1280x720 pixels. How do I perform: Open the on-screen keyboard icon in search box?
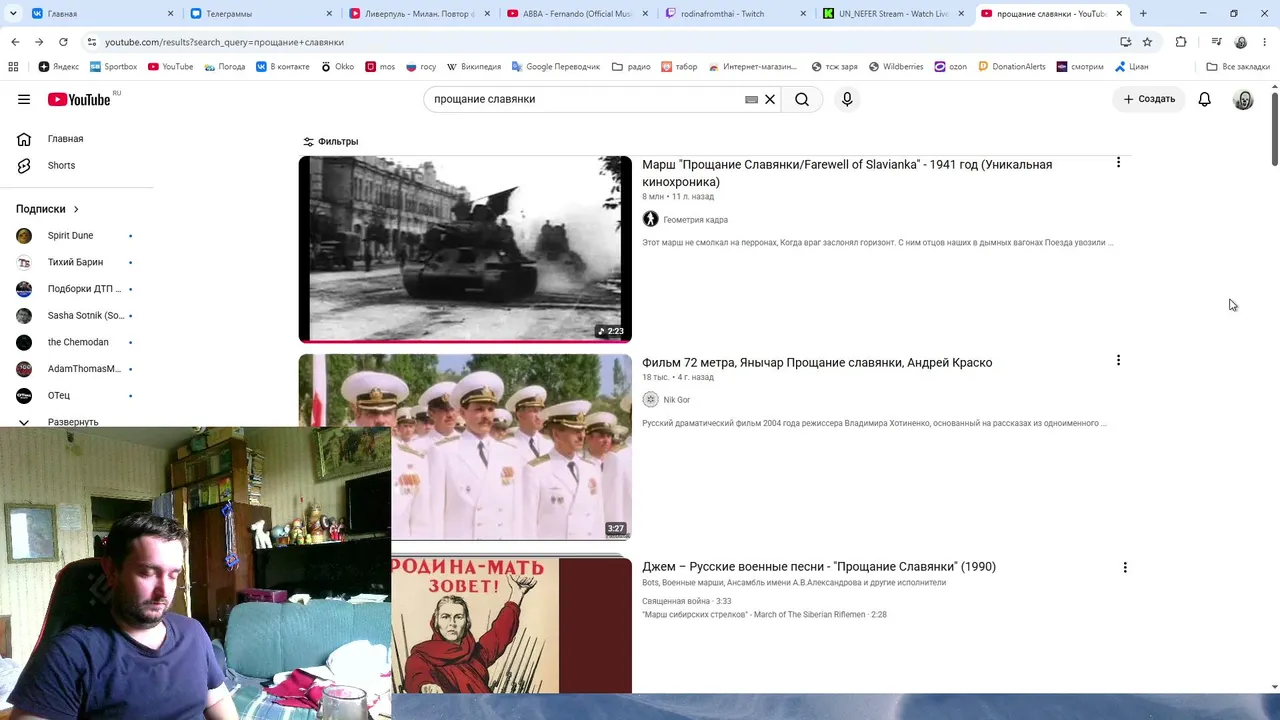coord(751,99)
